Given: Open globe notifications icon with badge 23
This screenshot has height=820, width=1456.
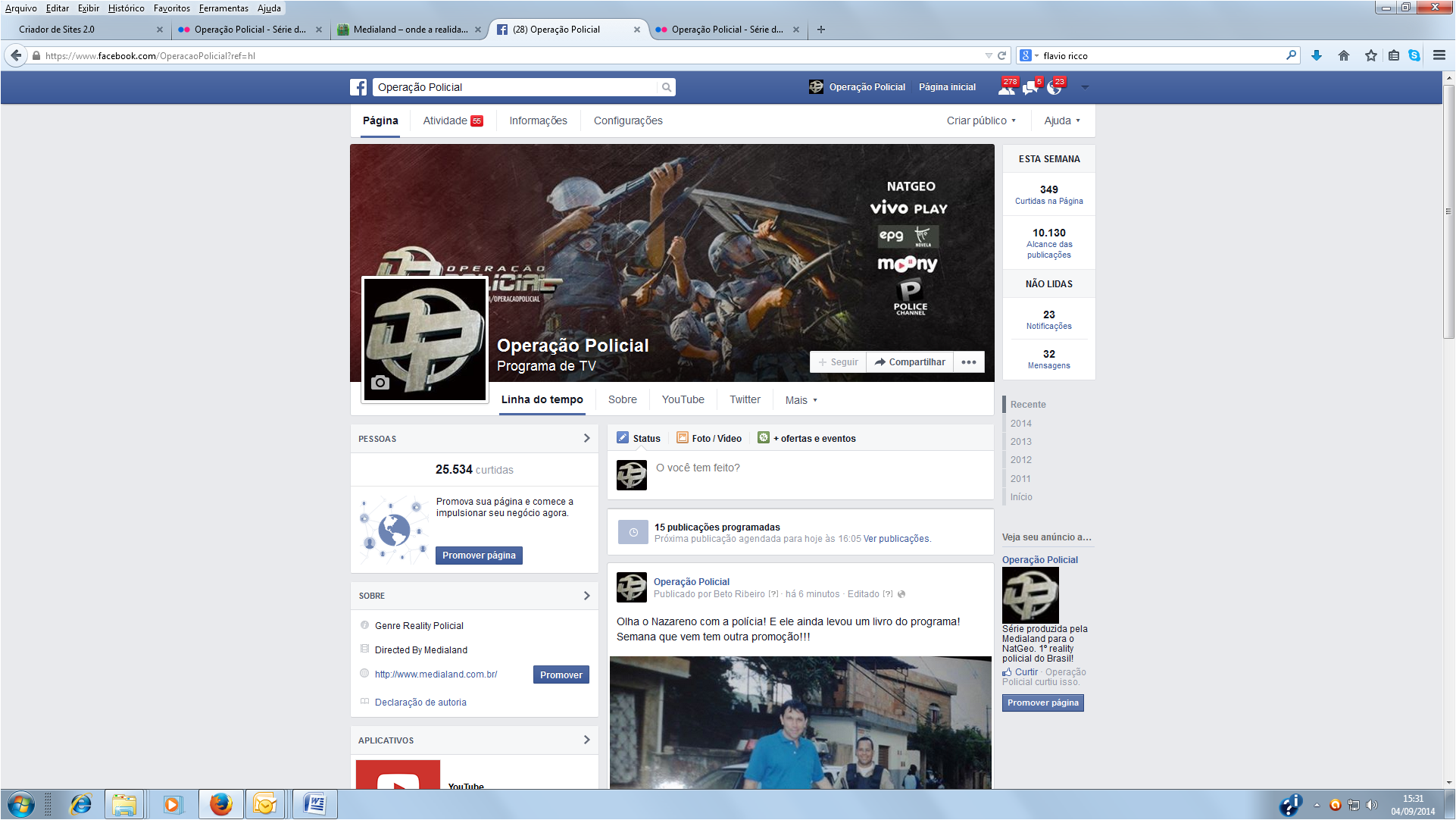Looking at the screenshot, I should click(1054, 87).
